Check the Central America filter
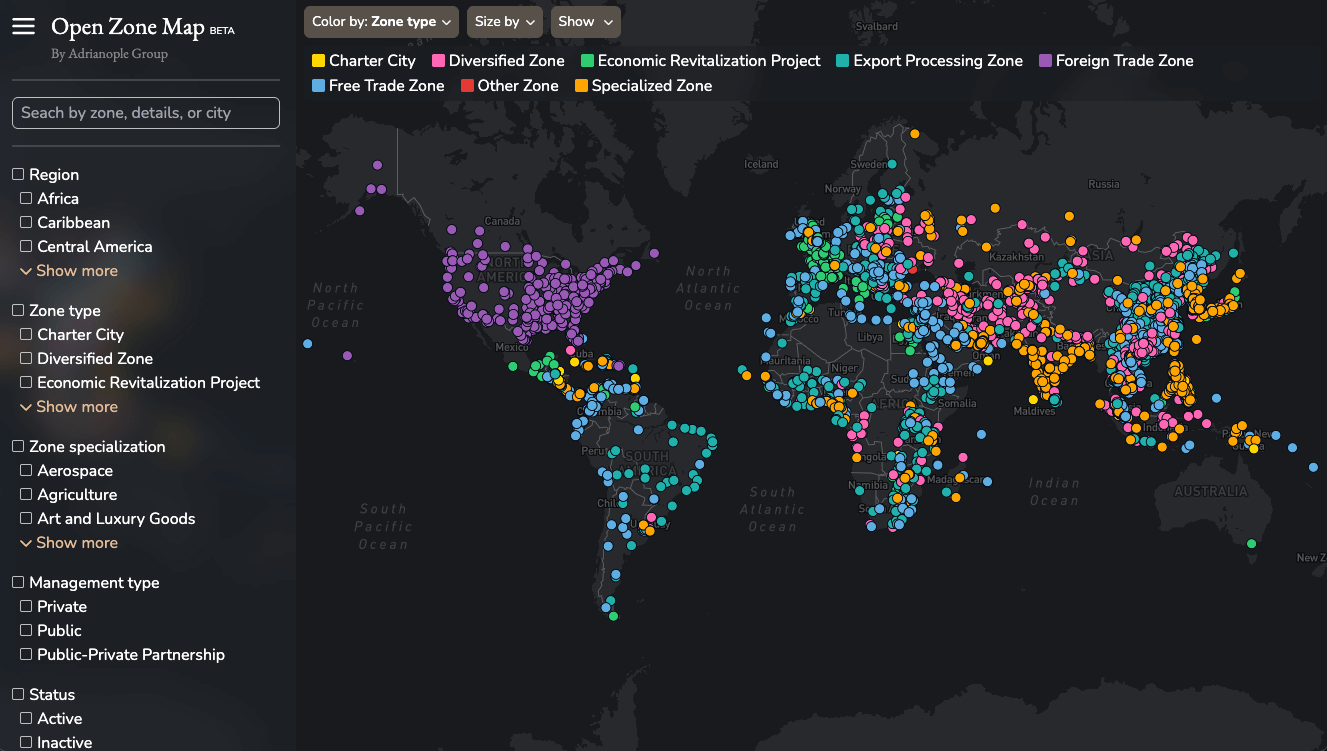 click(26, 247)
